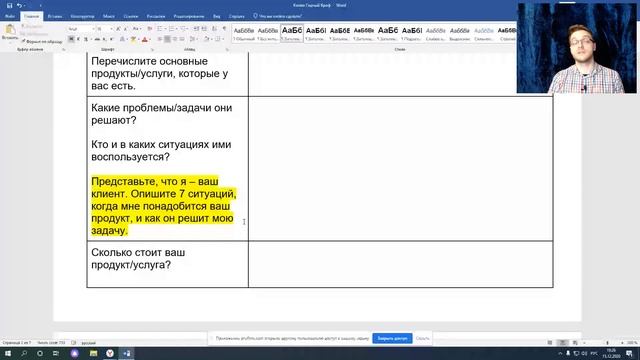This screenshot has width=640, height=360.
Task: Open the Windows notification center
Action: [629, 353]
